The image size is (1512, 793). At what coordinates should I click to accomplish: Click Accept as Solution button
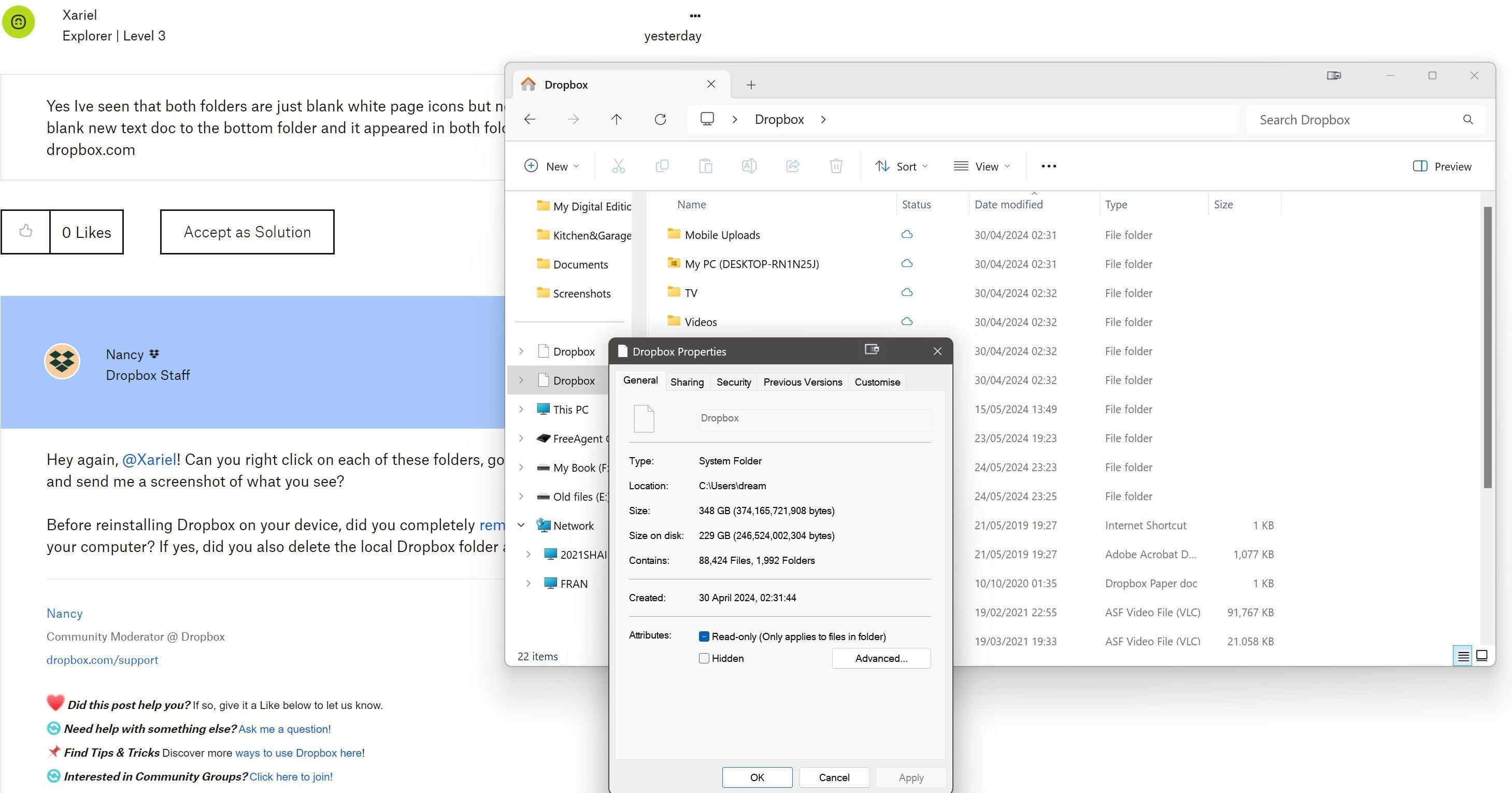pos(247,232)
